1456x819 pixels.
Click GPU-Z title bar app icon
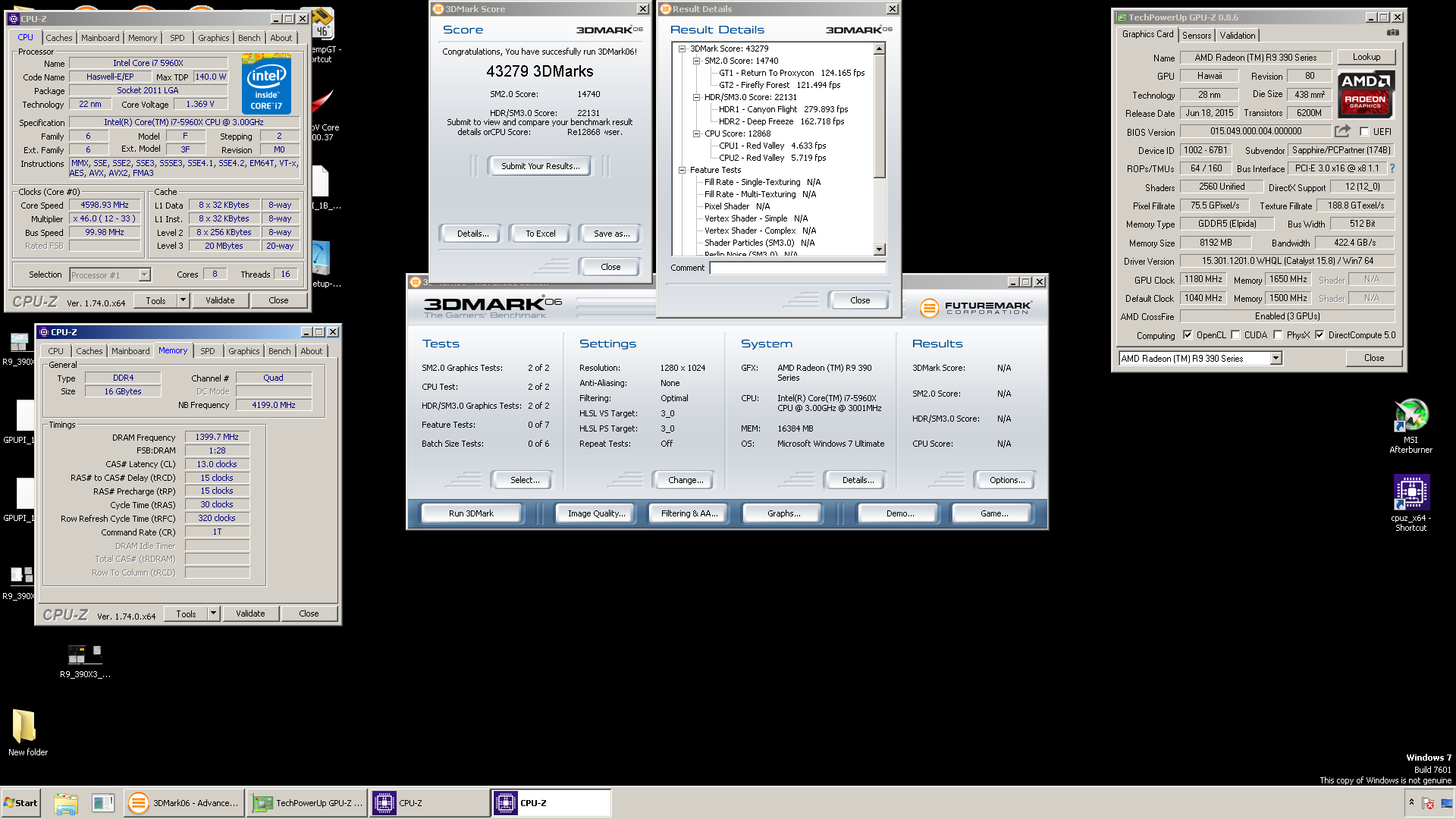tap(1121, 17)
